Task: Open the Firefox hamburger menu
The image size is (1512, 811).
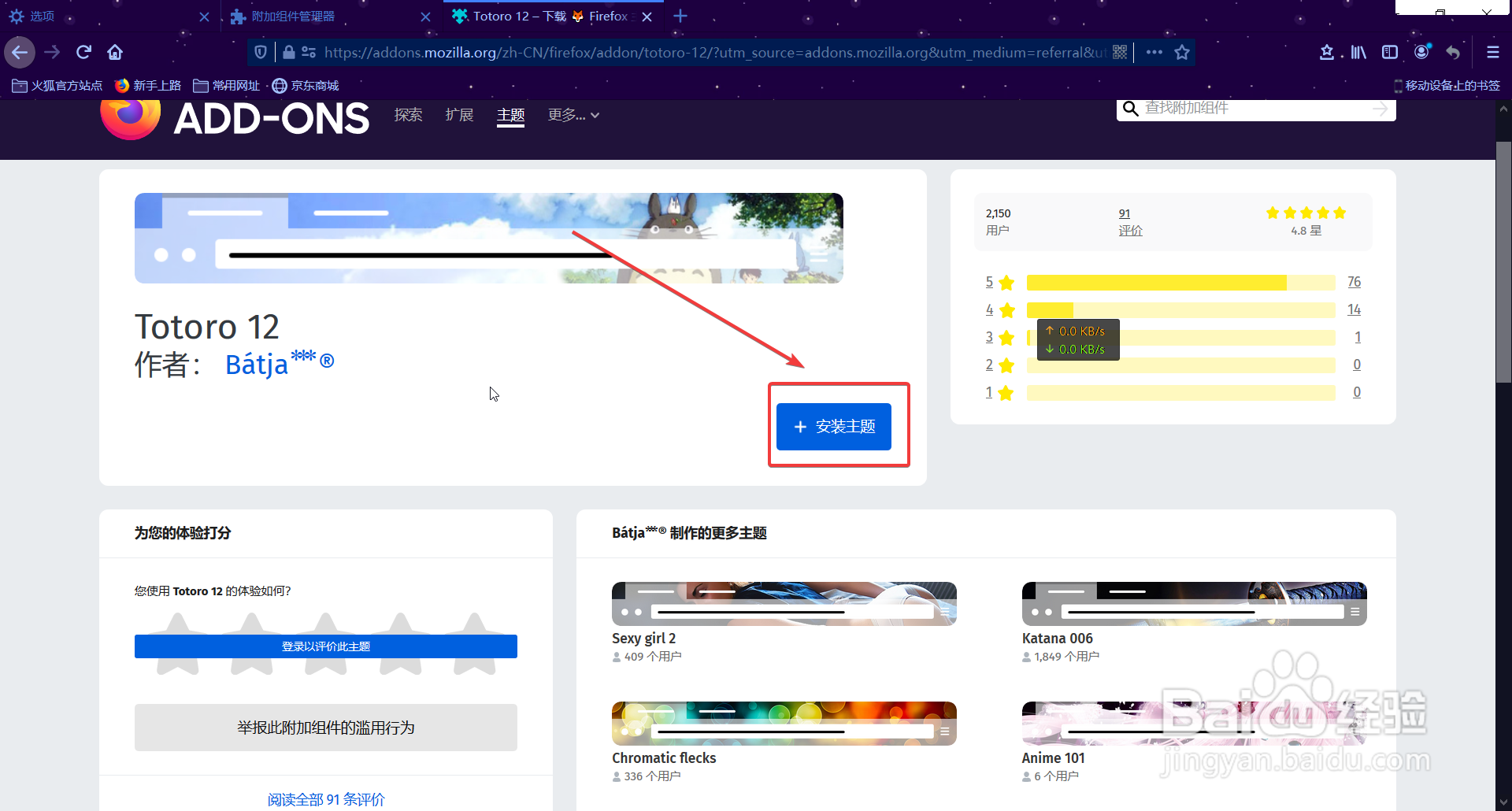Action: click(x=1492, y=53)
